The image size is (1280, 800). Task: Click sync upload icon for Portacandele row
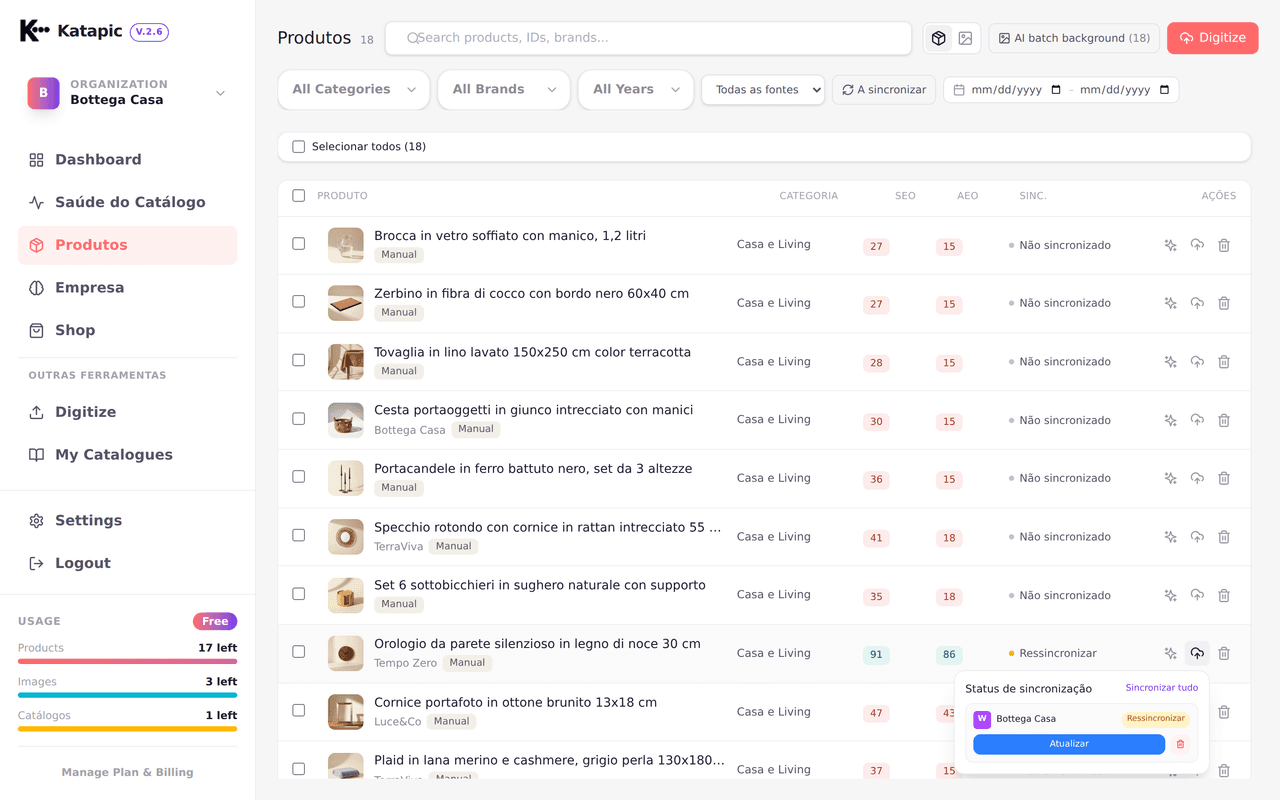coord(1197,478)
